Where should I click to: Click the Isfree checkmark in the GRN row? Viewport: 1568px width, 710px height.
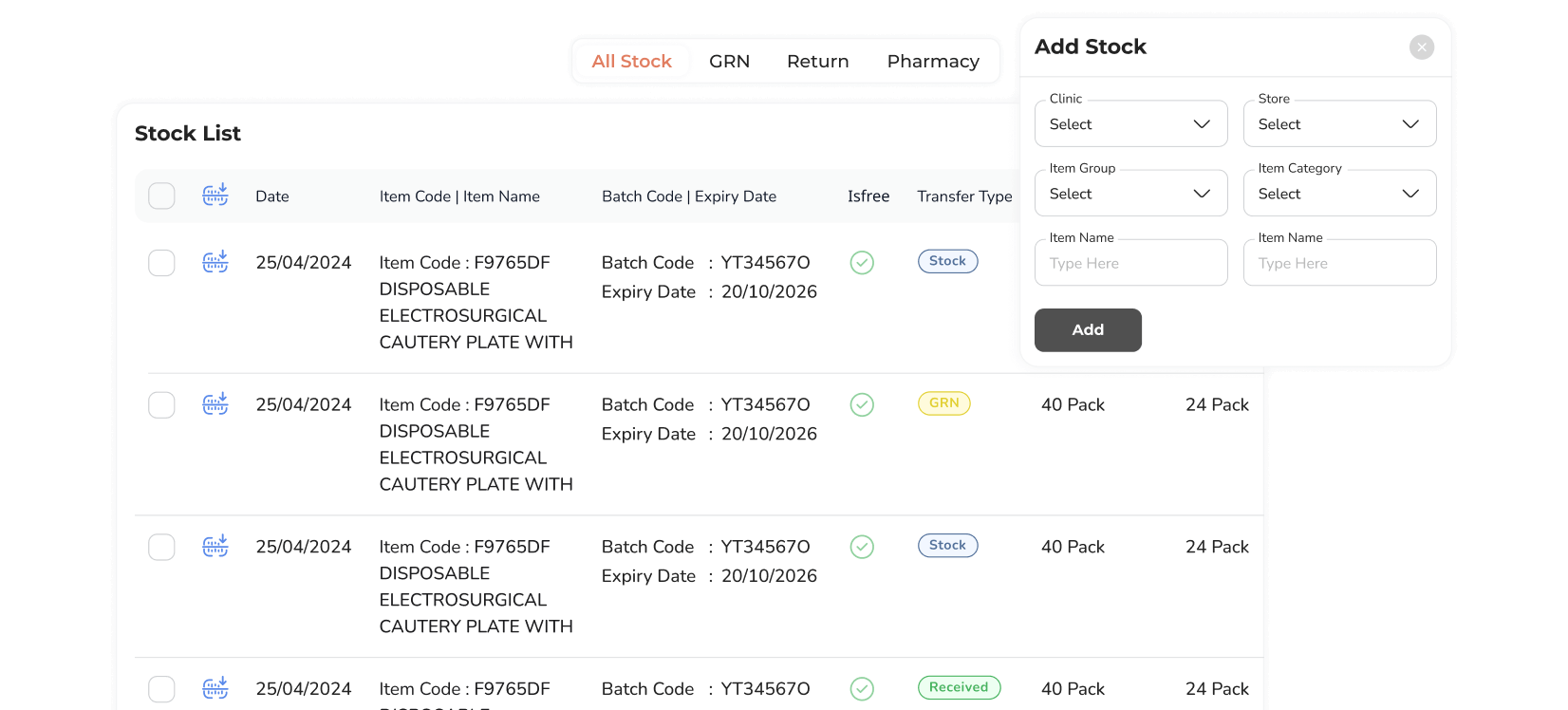coord(862,405)
